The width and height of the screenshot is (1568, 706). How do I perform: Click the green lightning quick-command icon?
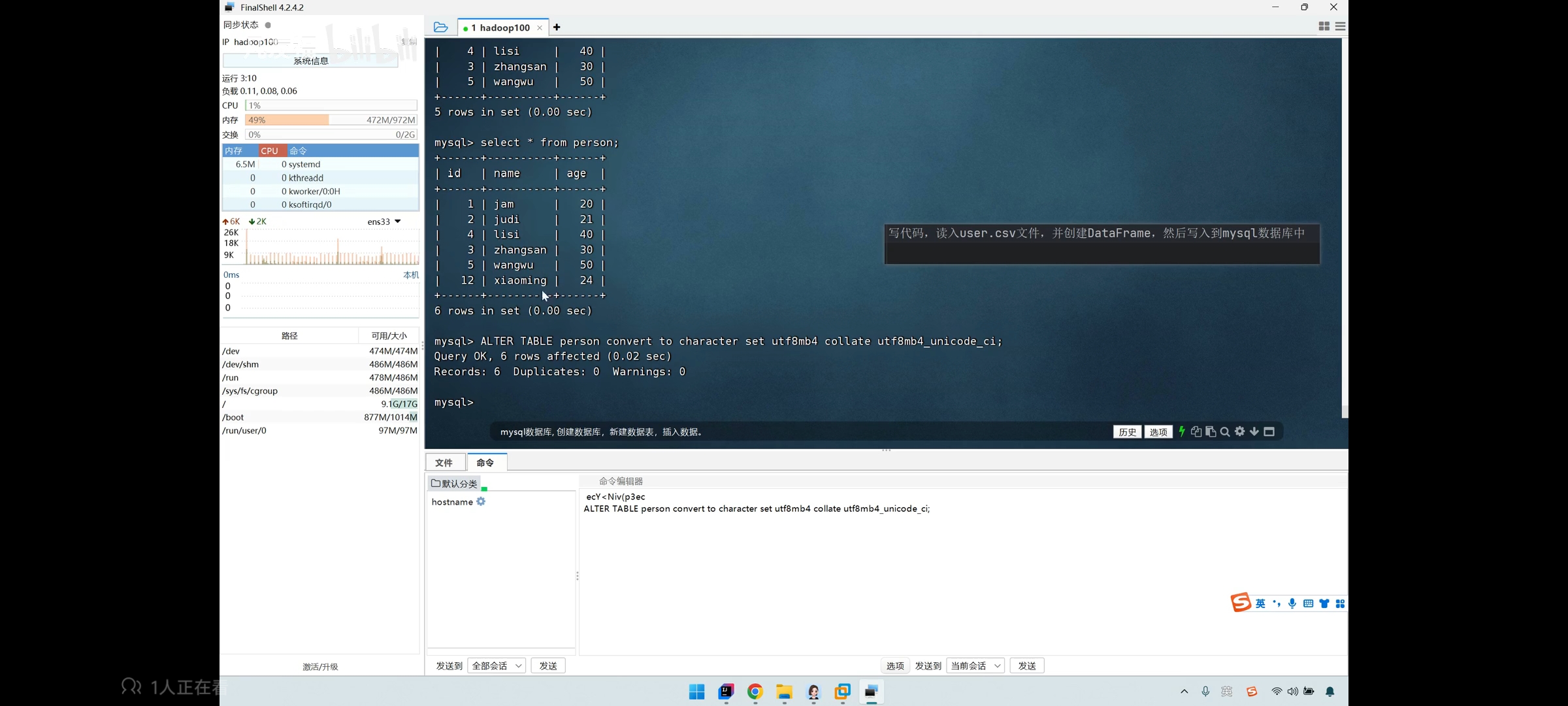1181,431
